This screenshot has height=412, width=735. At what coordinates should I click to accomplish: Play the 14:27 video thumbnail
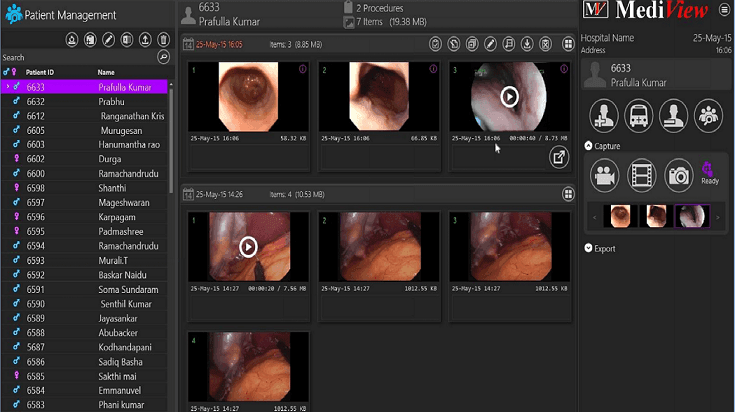[248, 247]
